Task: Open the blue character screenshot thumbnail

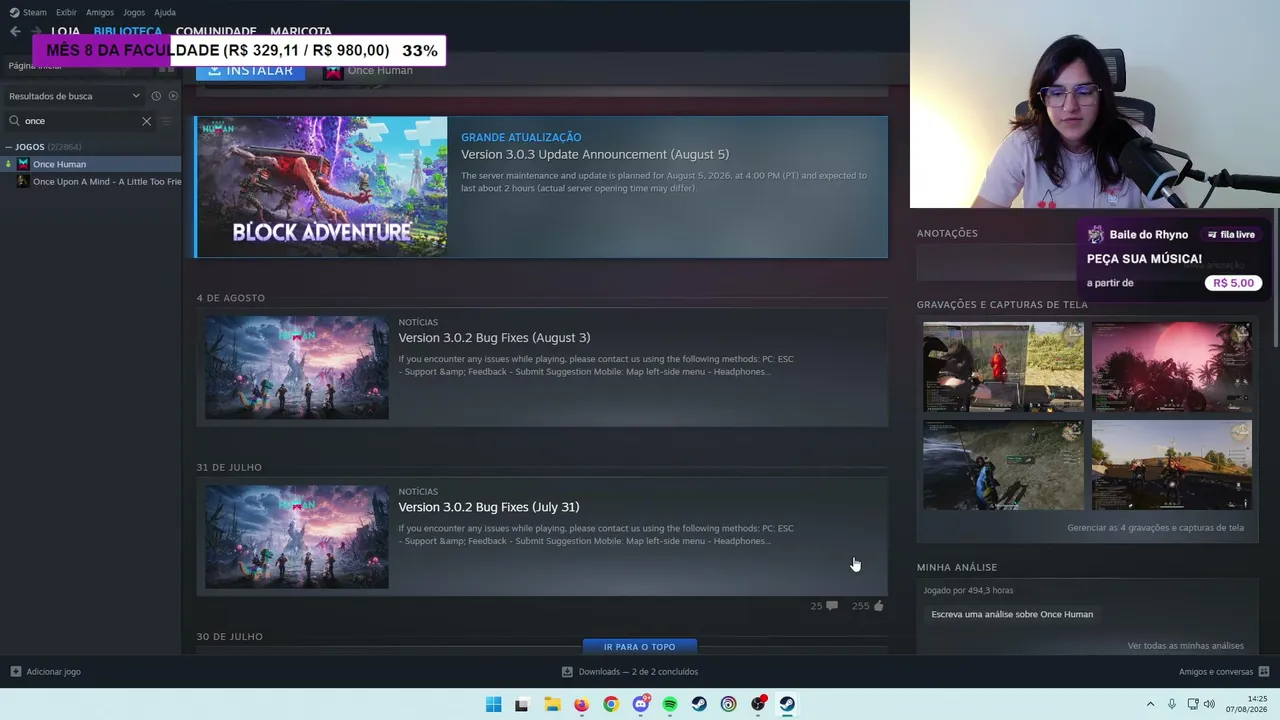Action: (x=1003, y=465)
